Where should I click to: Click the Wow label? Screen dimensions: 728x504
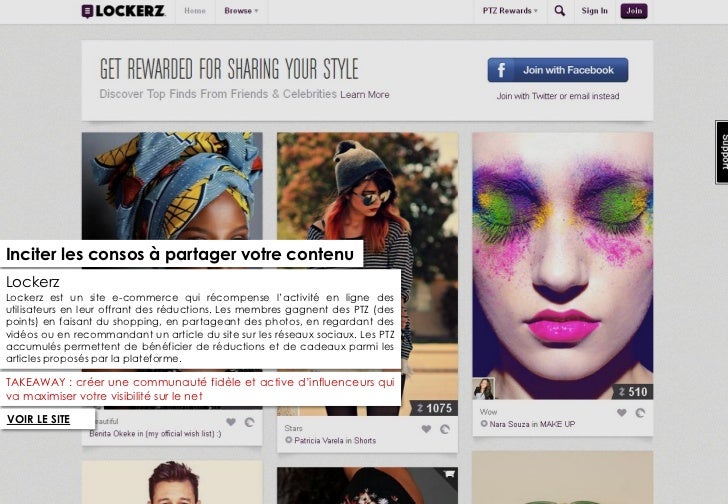pyautogui.click(x=488, y=412)
